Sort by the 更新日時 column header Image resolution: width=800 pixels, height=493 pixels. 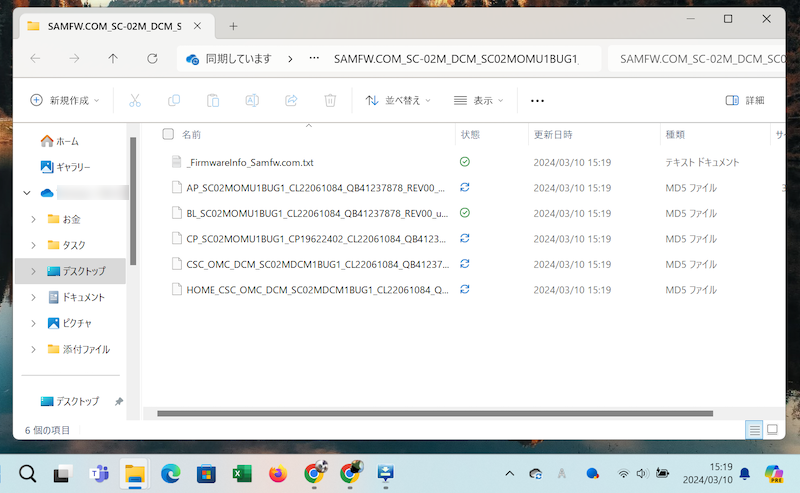553,134
